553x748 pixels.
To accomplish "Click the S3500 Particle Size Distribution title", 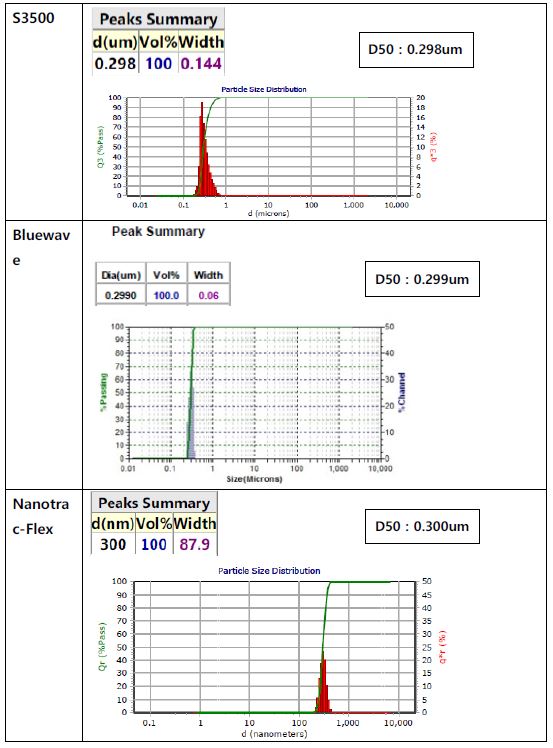I will pyautogui.click(x=264, y=89).
